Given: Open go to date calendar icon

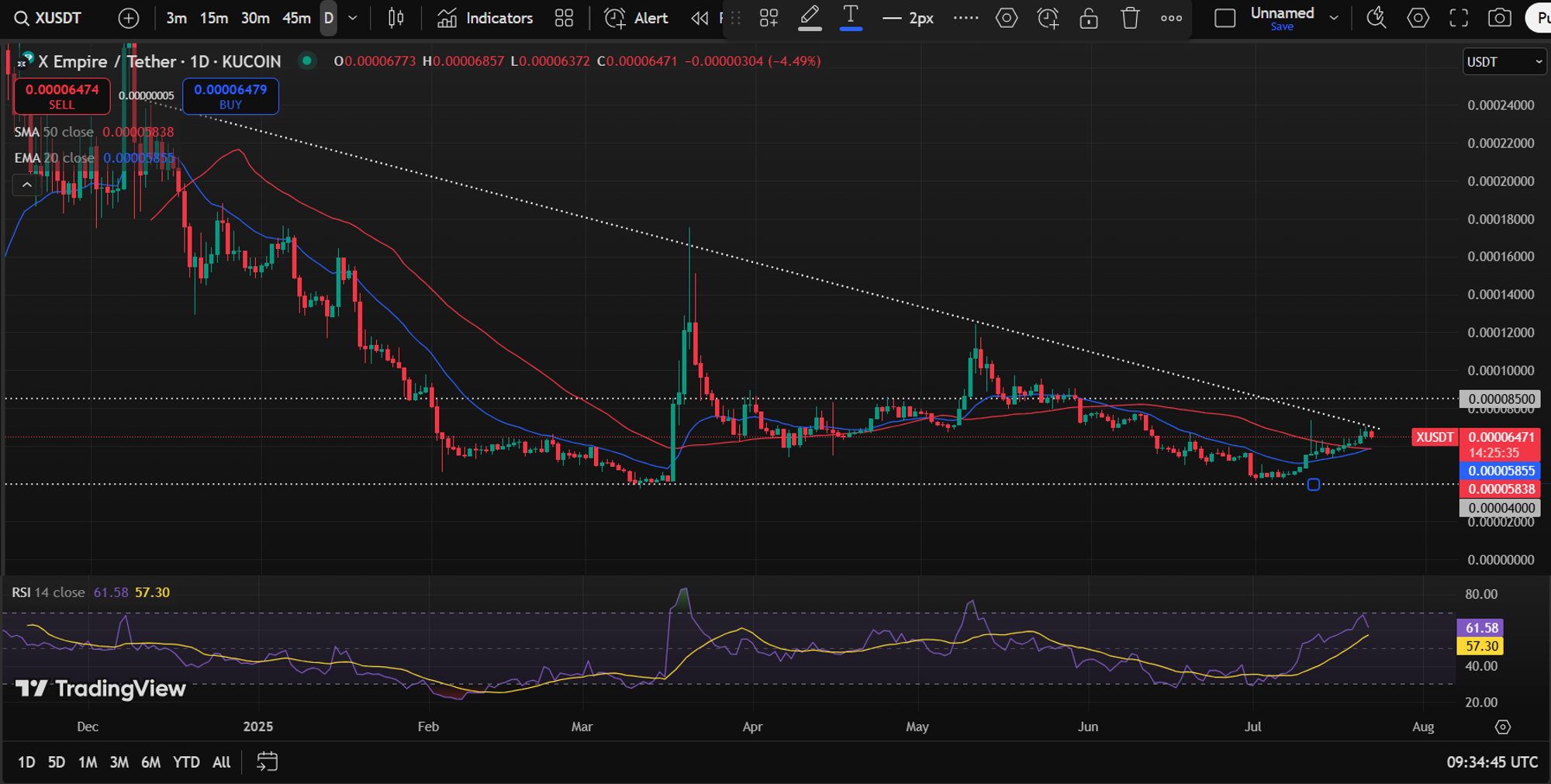Looking at the screenshot, I should [267, 762].
